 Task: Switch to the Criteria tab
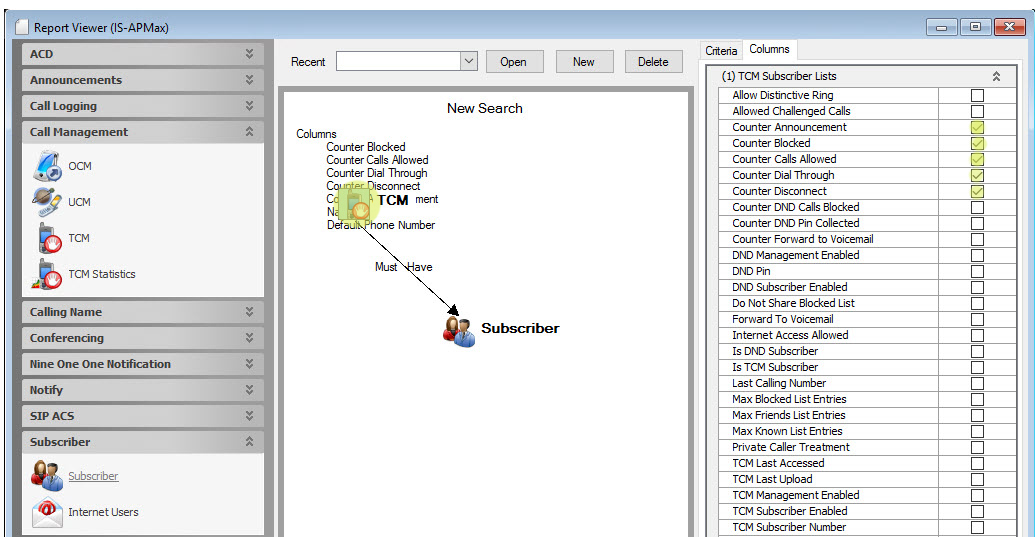[721, 50]
